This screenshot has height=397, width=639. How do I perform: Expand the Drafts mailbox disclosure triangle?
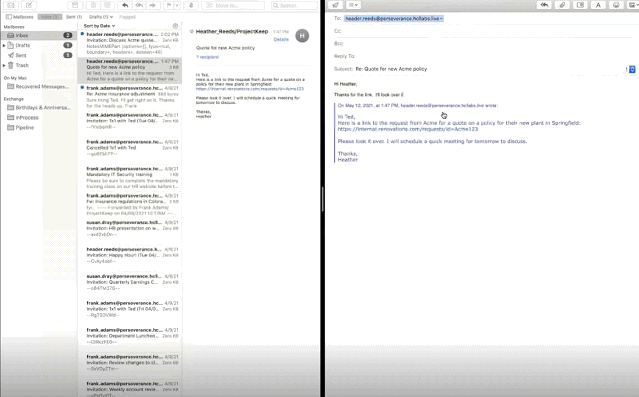tap(4, 46)
